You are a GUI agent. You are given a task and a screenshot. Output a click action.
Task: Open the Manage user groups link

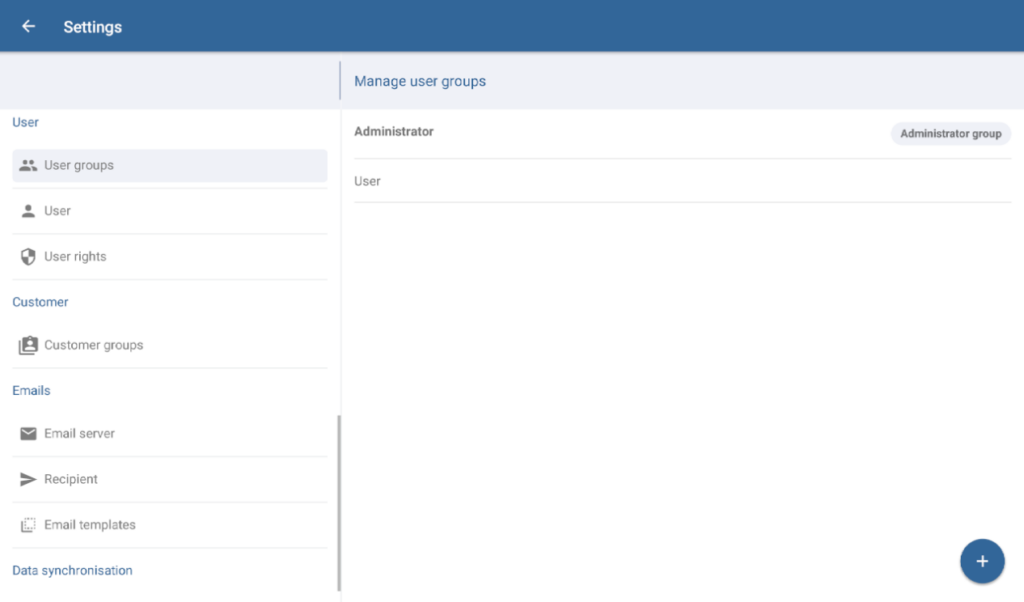click(419, 81)
